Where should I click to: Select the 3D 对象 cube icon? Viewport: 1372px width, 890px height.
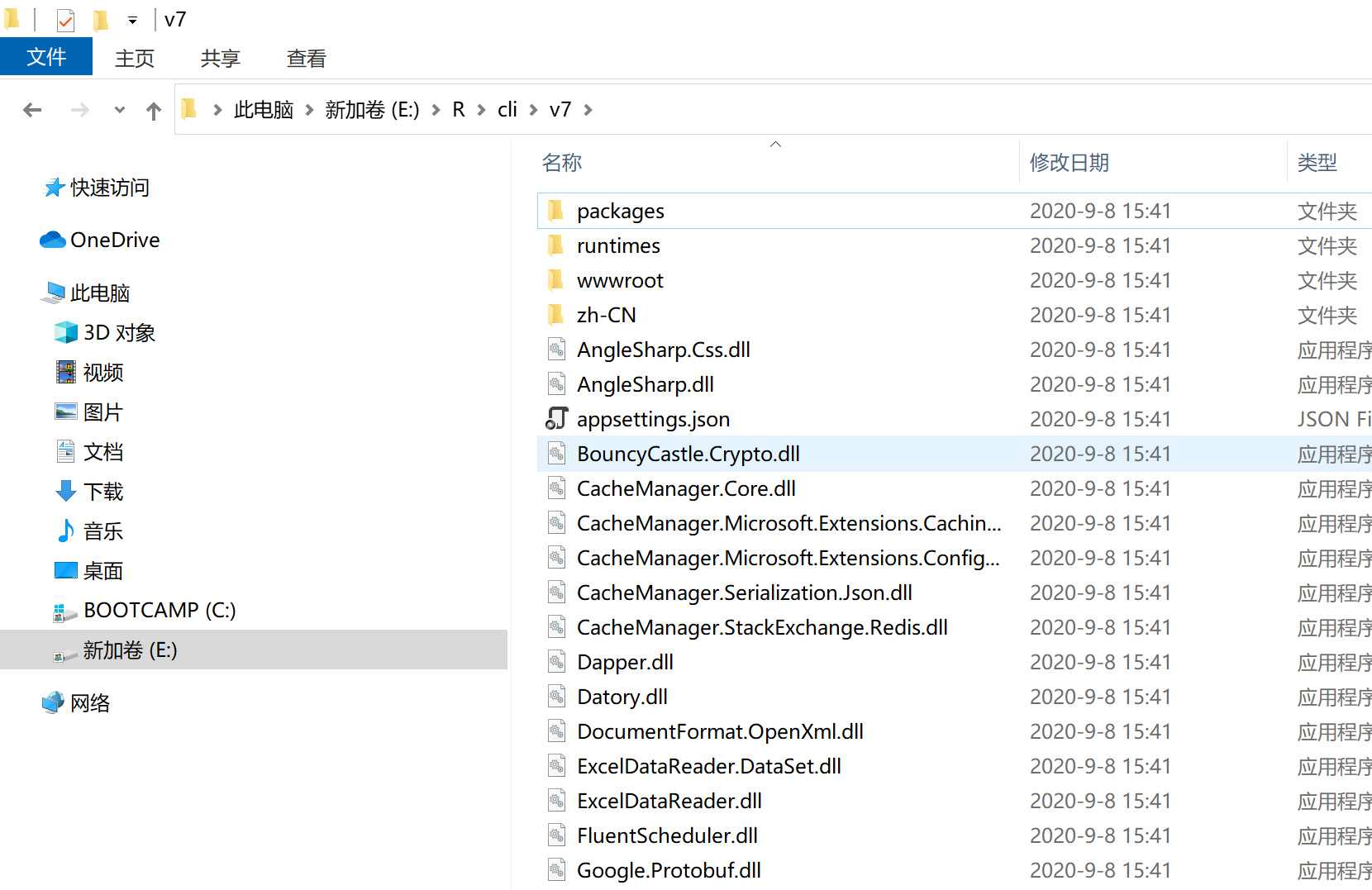[65, 332]
